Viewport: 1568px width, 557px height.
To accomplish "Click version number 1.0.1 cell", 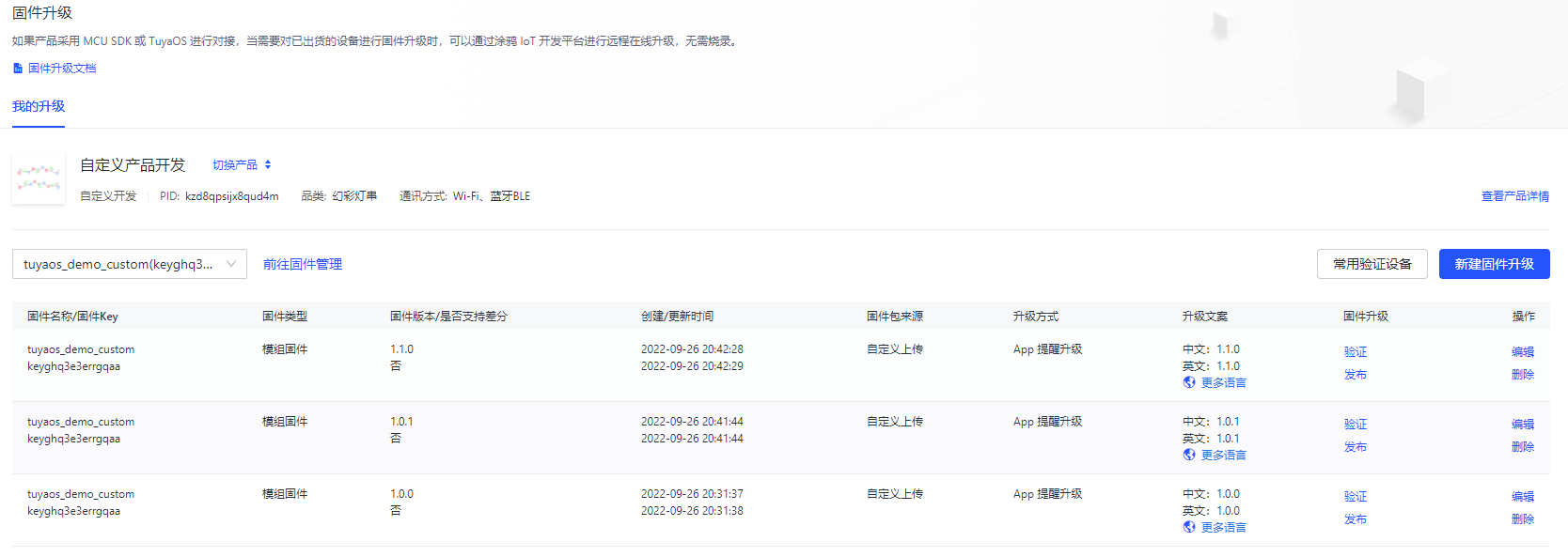I will pyautogui.click(x=401, y=422).
